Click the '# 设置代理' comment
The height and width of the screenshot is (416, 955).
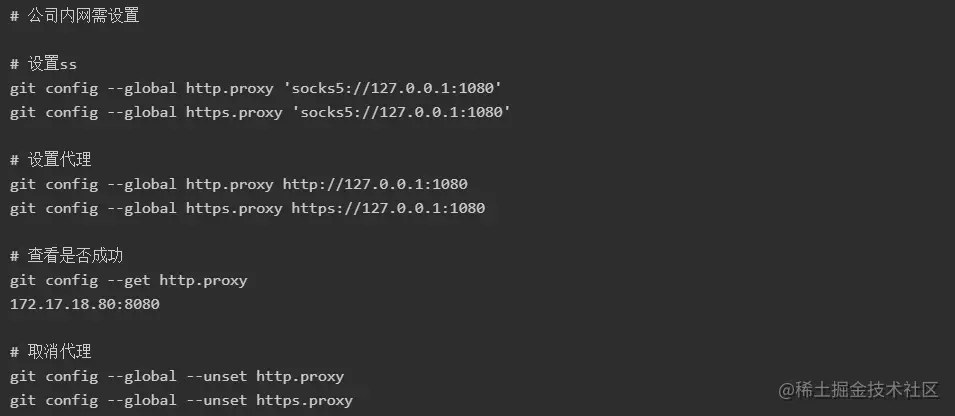pos(52,160)
